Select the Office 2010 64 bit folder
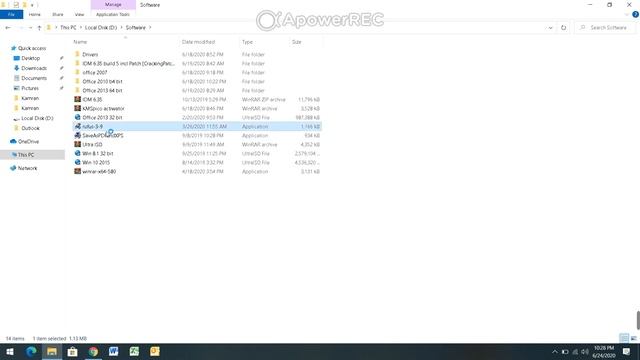This screenshot has width=640, height=360. (102, 81)
